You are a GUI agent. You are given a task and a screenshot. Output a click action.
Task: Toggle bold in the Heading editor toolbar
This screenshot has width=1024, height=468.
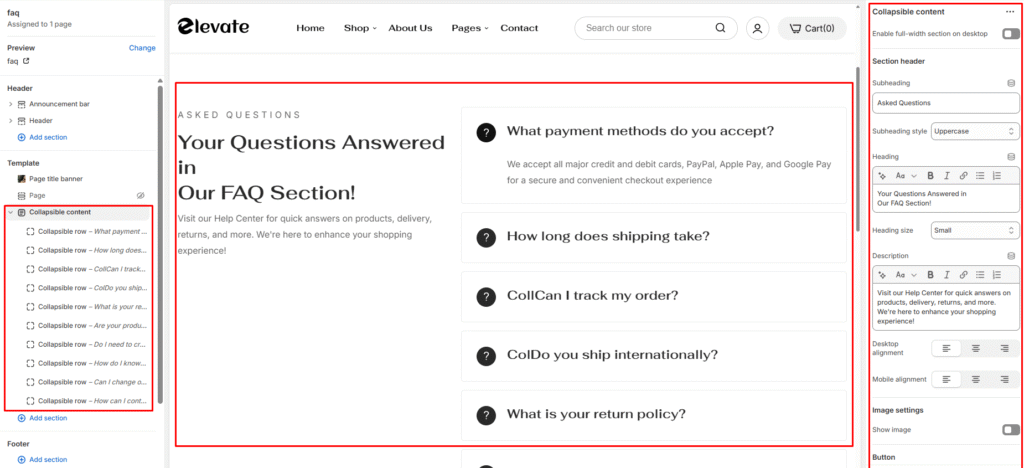click(x=930, y=176)
